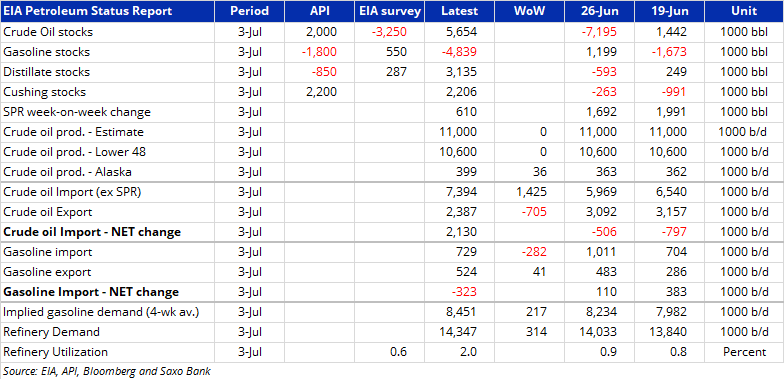784x379 pixels.
Task: Click the WoW column header
Action: coord(530,11)
